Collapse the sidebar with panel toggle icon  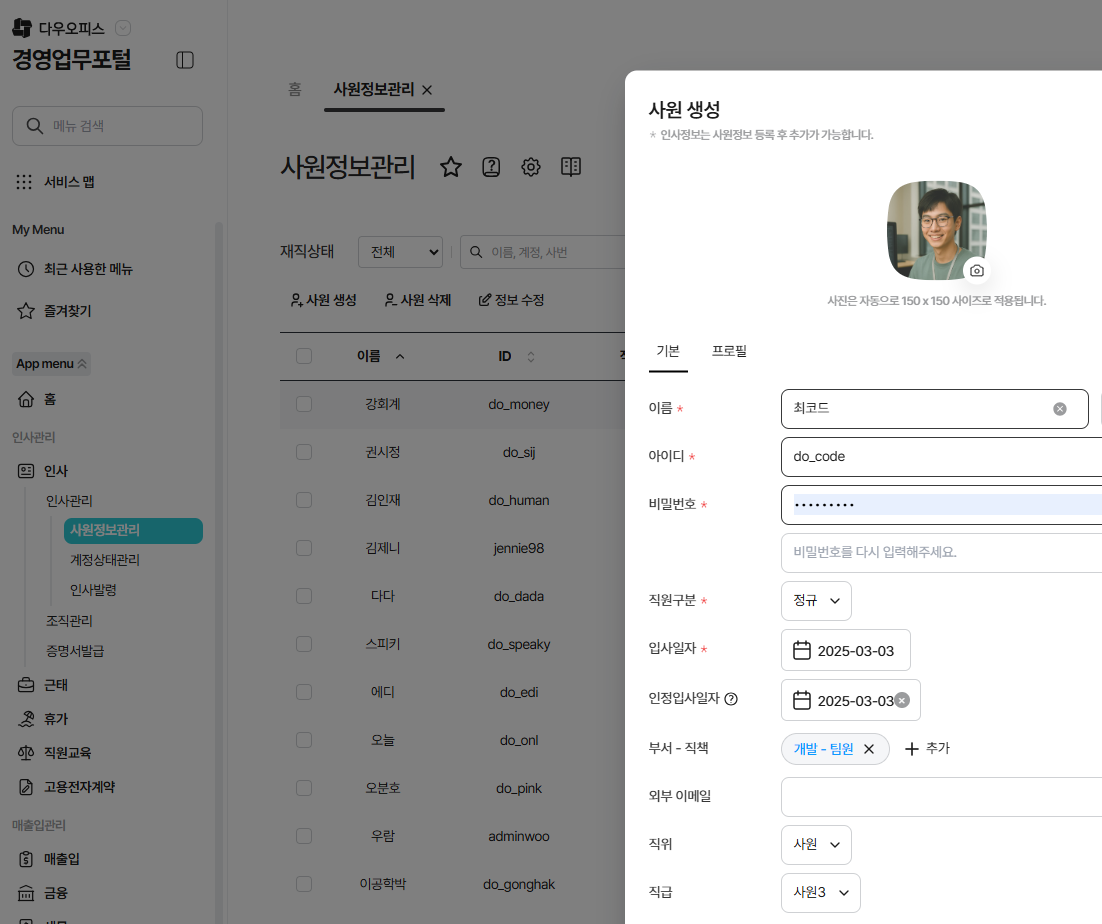[185, 60]
